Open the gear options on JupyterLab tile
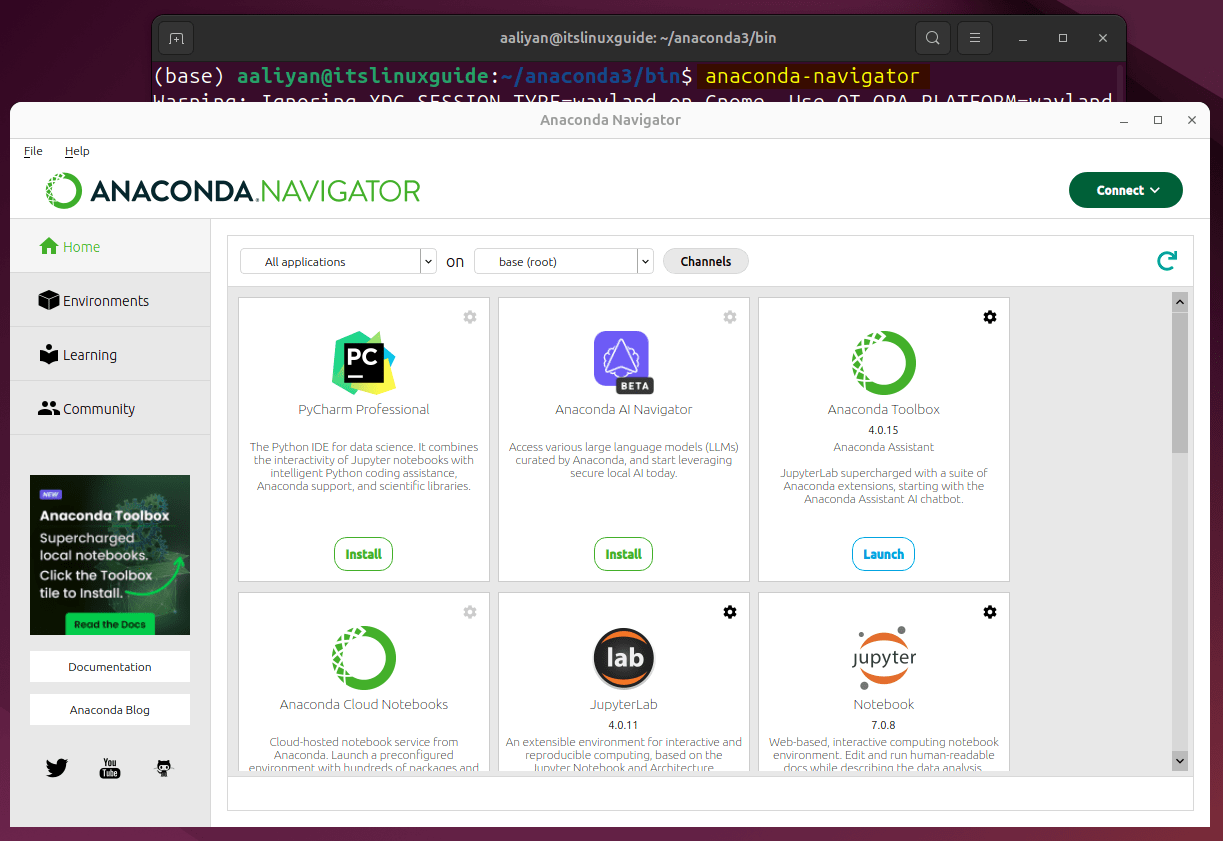Screen dimensions: 1223x841 pyautogui.click(x=729, y=612)
